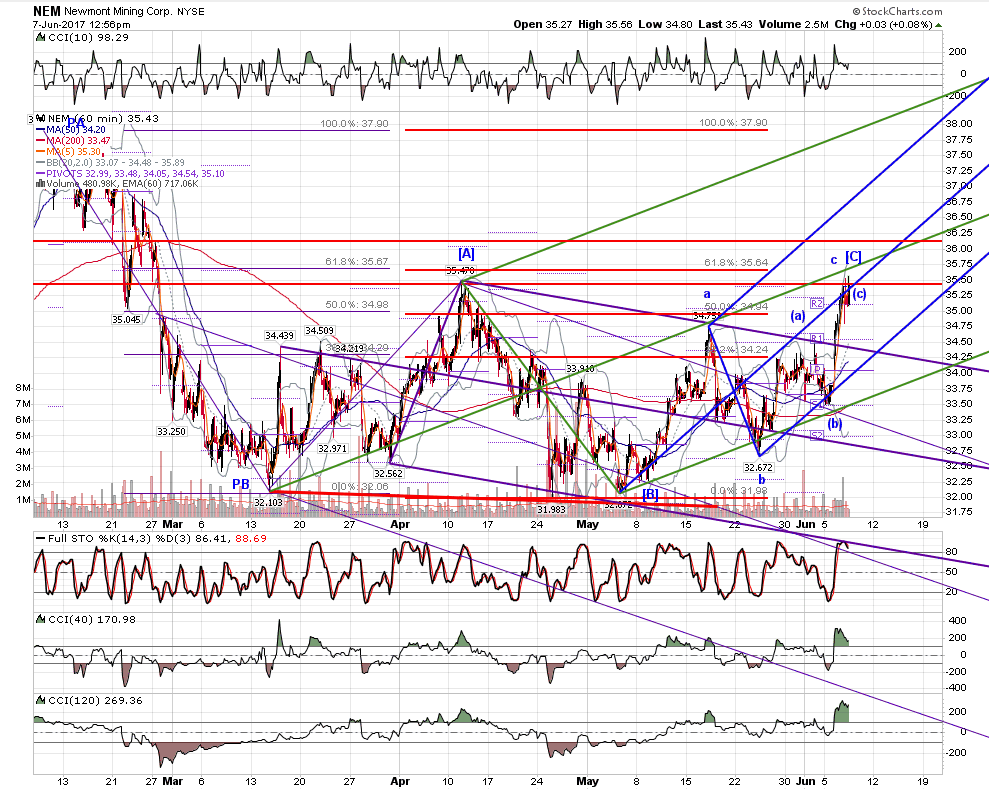The height and width of the screenshot is (789, 989).
Task: Click the 7-Jun-2017 12:56pm timestamp
Action: coord(81,25)
